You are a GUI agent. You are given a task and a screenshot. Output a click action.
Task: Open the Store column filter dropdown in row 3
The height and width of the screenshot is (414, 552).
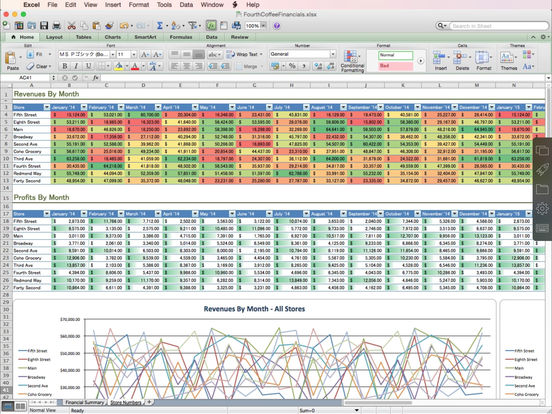46,107
